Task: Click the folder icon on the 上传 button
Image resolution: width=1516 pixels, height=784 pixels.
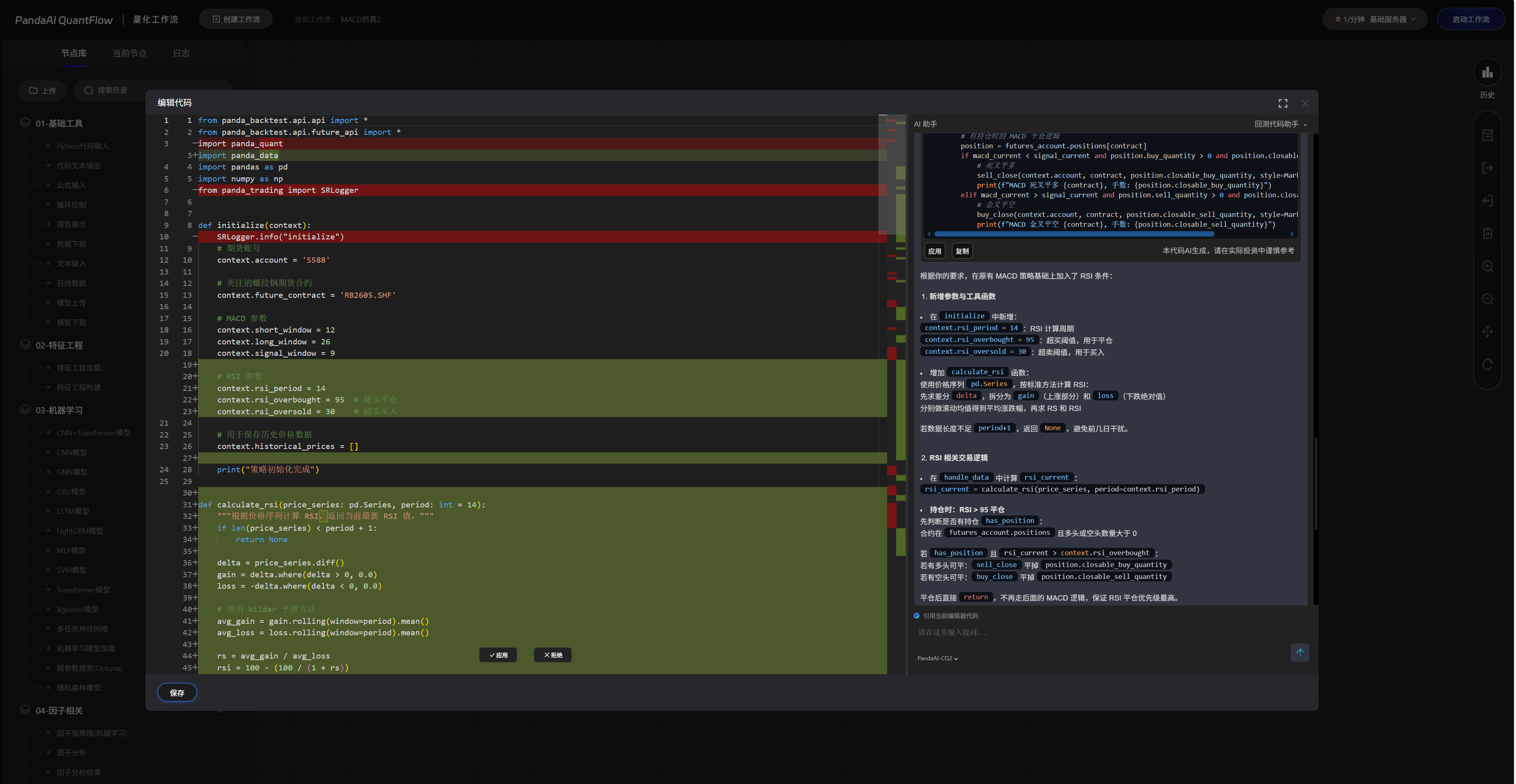Action: point(33,90)
